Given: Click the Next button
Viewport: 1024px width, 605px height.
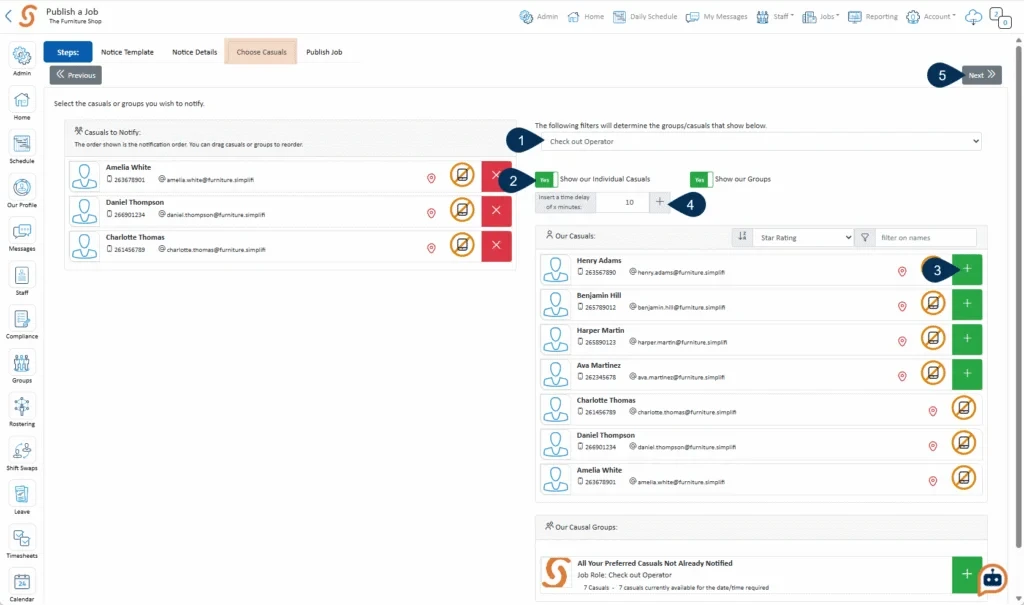Looking at the screenshot, I should (982, 74).
